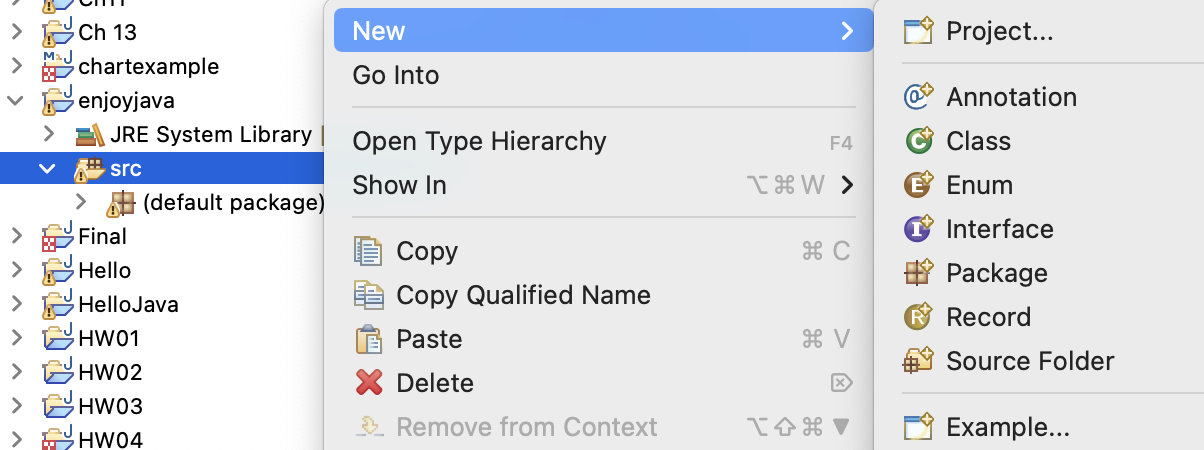Click the red Delete X icon
The image size is (1204, 450).
(370, 383)
